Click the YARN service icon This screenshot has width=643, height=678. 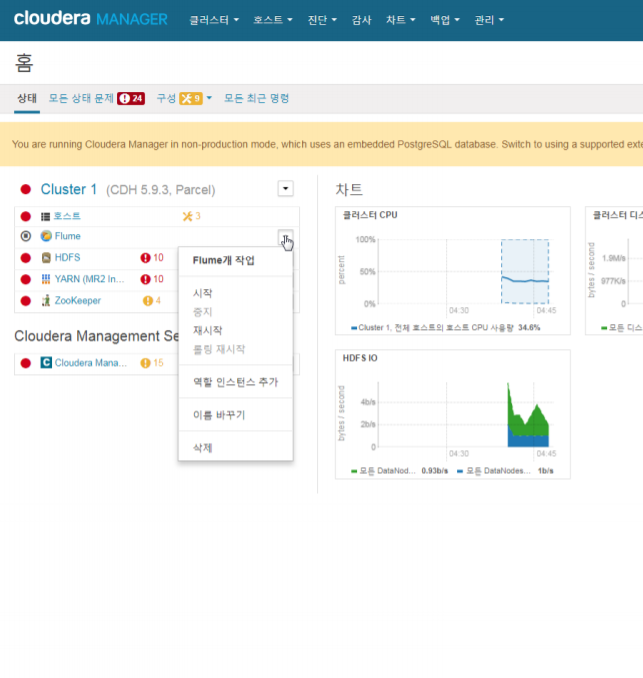pyautogui.click(x=46, y=279)
